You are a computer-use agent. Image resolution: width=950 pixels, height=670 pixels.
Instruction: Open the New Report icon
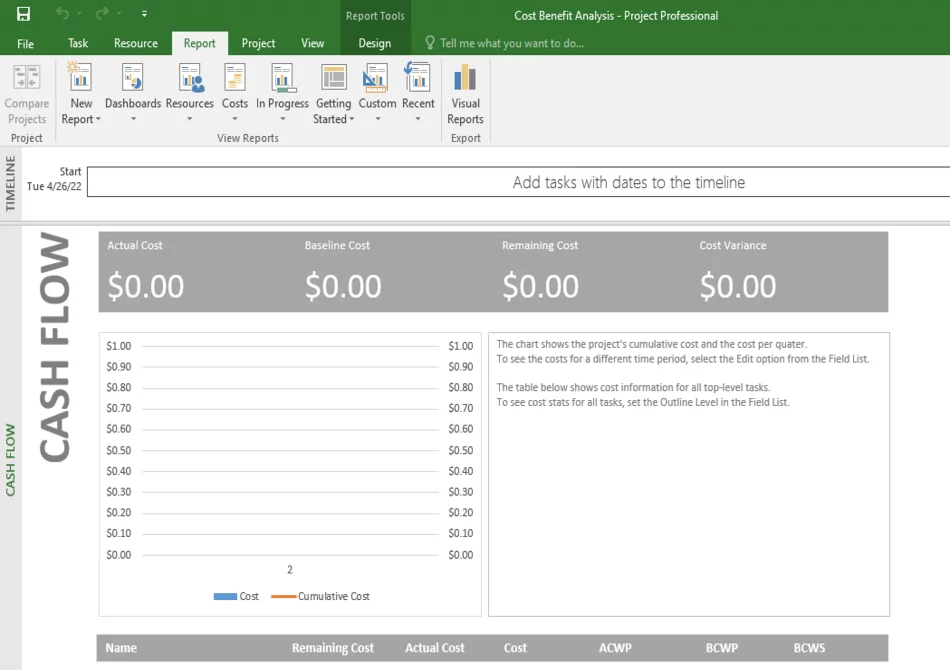80,78
